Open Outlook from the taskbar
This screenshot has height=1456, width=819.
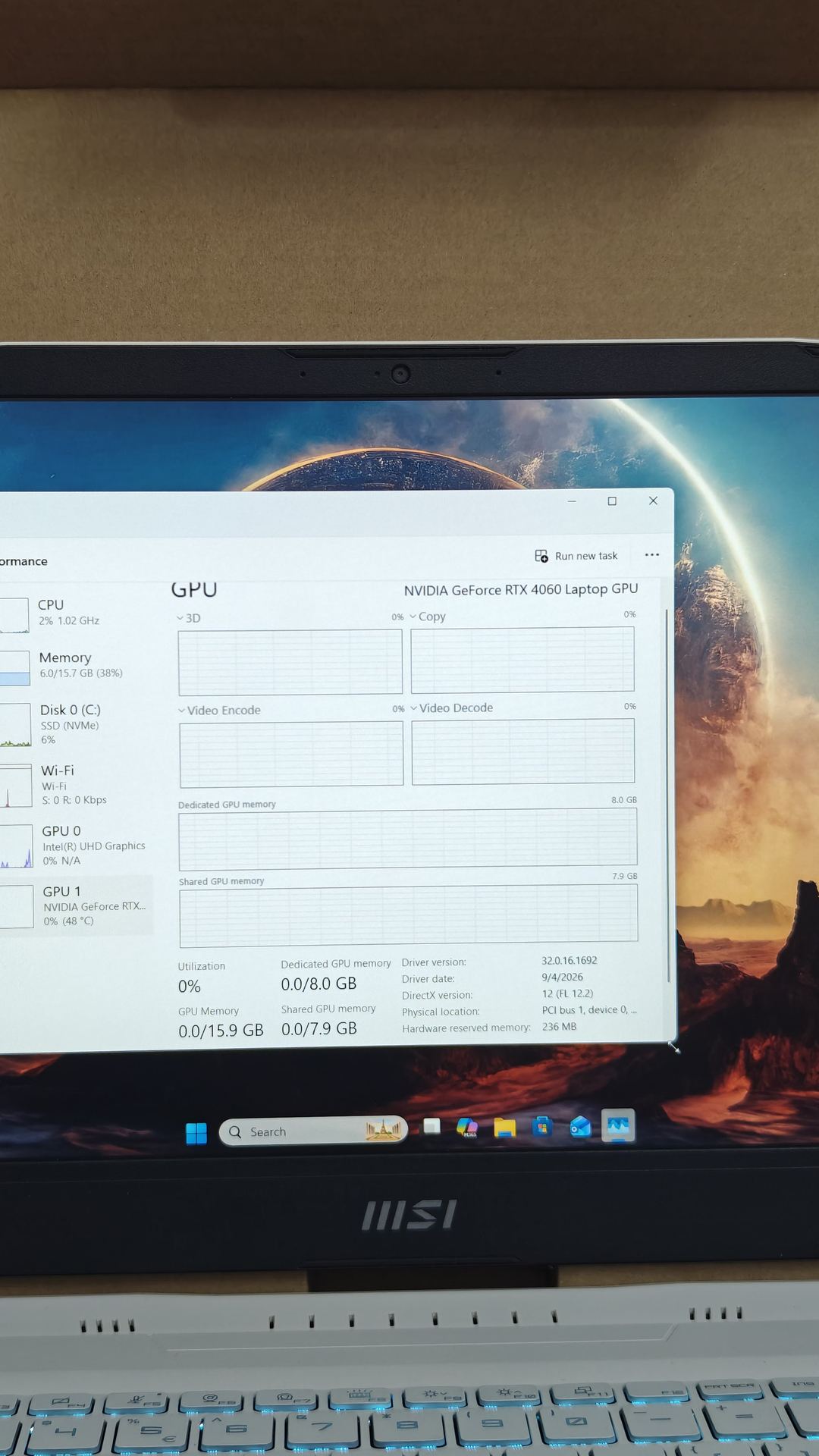click(x=580, y=1127)
